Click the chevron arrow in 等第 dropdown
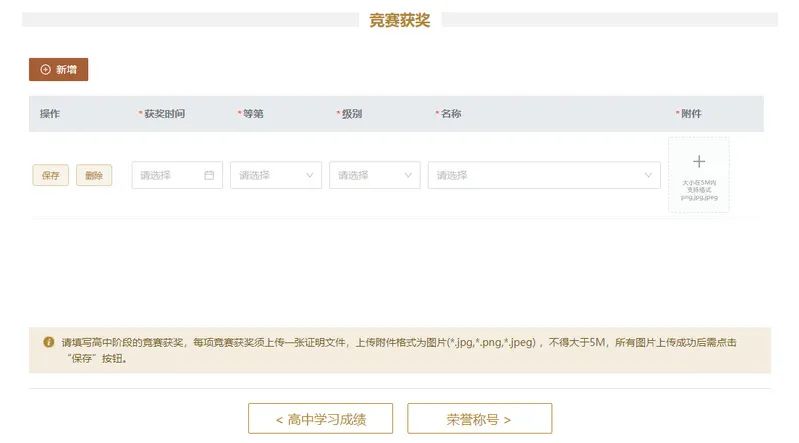The width and height of the screenshot is (799, 443). click(x=309, y=175)
